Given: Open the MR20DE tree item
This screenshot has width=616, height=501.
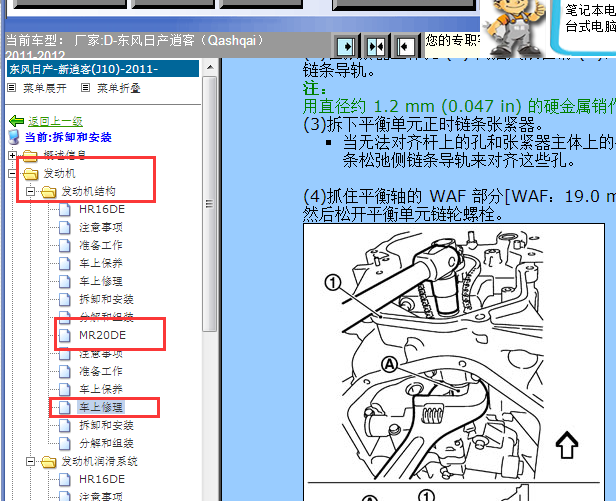Looking at the screenshot, I should 103,335.
